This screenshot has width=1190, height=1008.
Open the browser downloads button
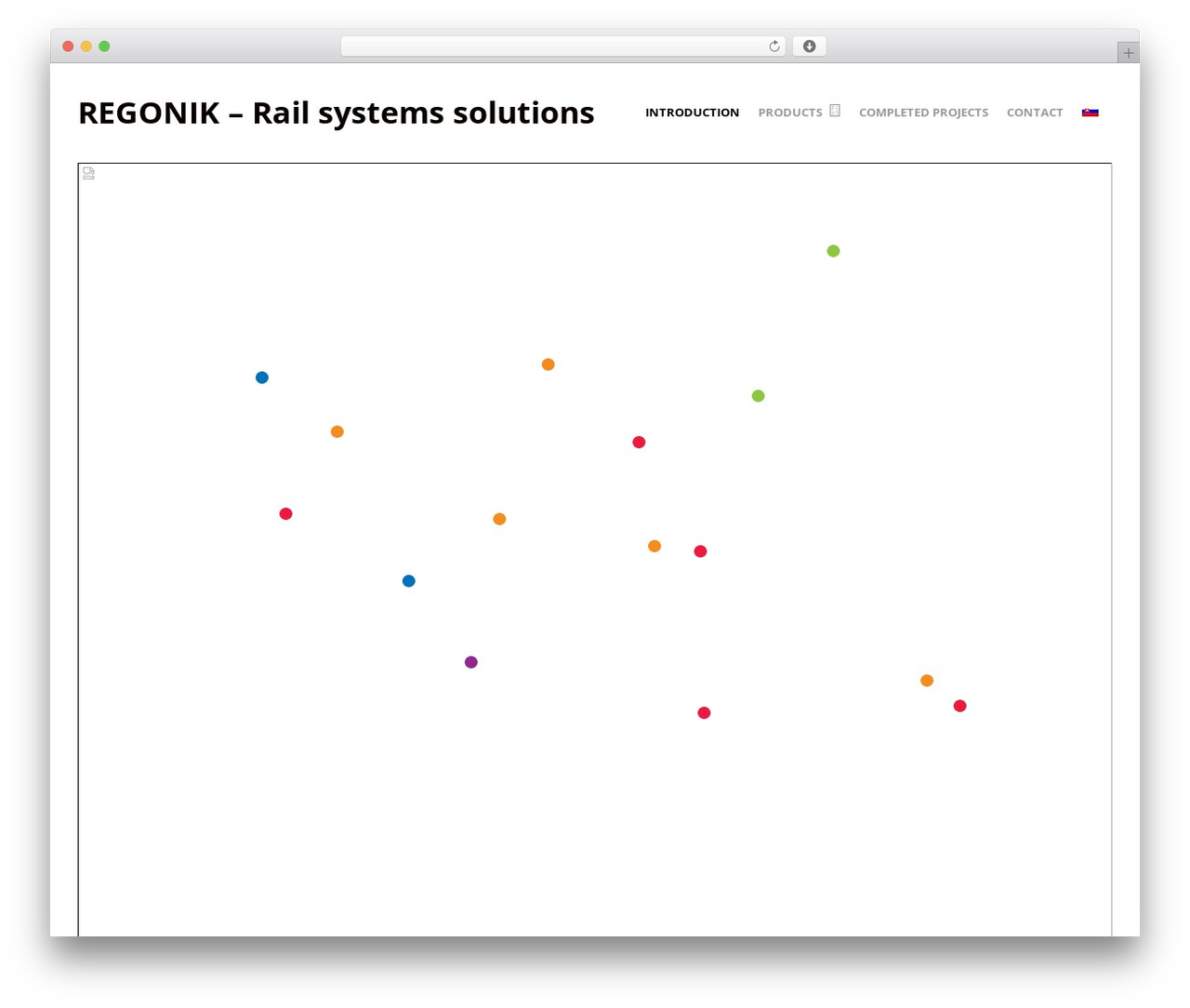[809, 46]
